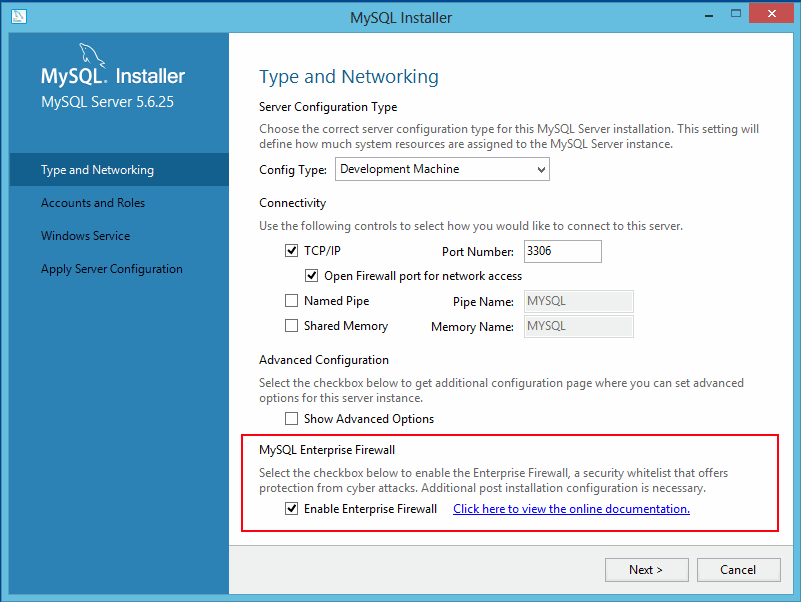Screen dimensions: 801x602
Task: Click the Memory Name input field
Action: click(578, 325)
